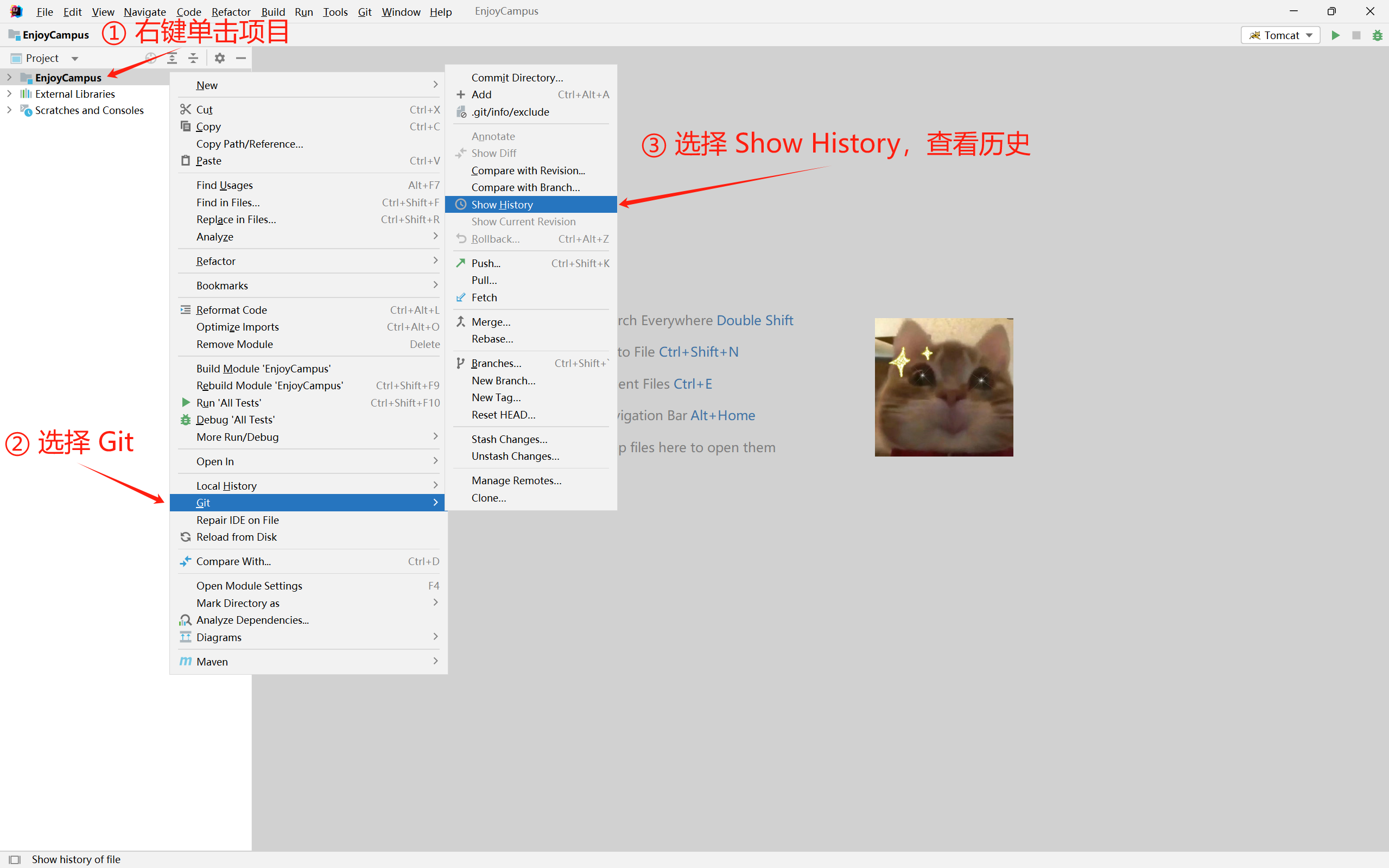
Task: Click the Compare With arrows icon
Action: [x=186, y=561]
